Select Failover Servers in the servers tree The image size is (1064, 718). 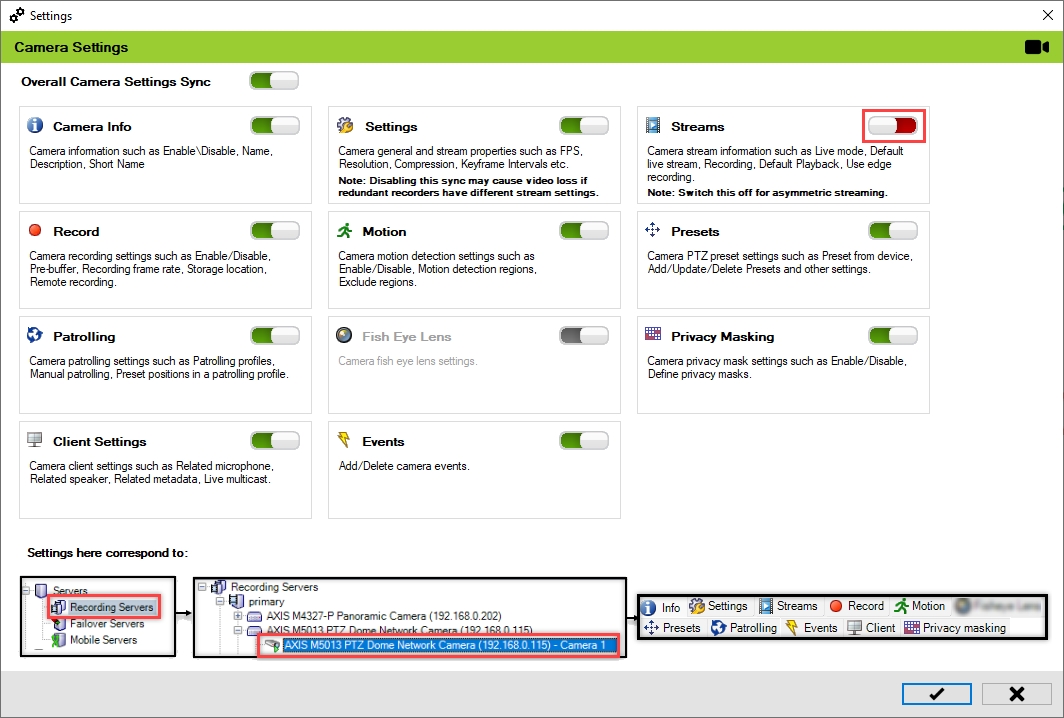coord(106,624)
